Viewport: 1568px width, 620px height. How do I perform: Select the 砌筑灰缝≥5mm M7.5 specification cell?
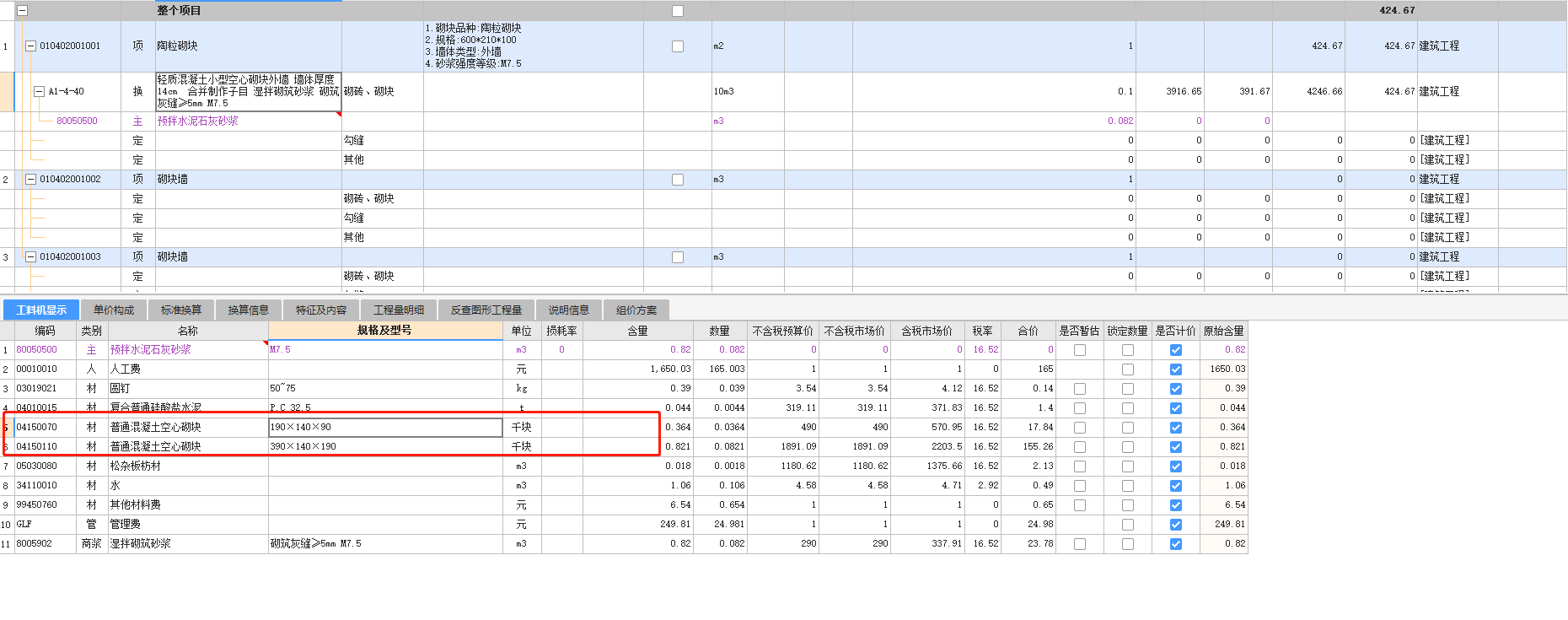pos(385,543)
